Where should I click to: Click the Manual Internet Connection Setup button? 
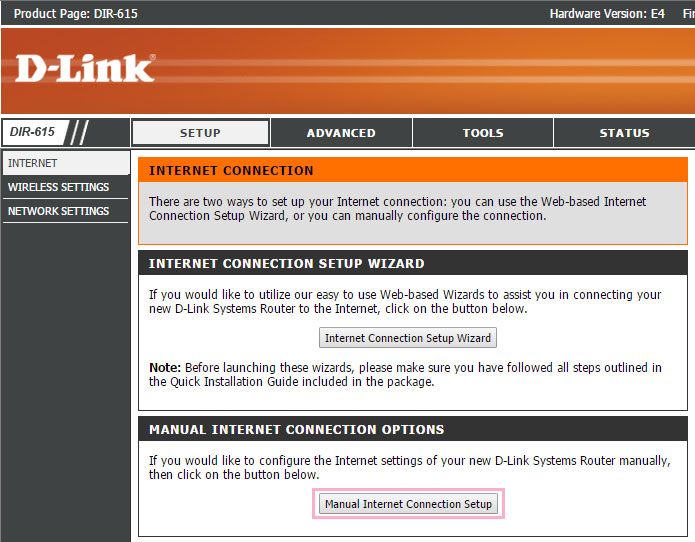pos(408,504)
